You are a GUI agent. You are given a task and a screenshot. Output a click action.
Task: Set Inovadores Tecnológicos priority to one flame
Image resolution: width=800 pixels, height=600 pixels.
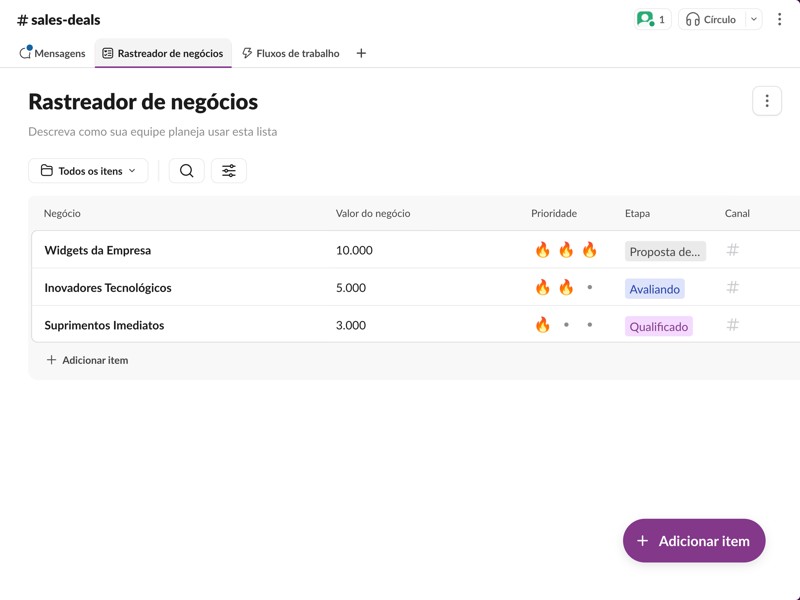[x=542, y=287]
